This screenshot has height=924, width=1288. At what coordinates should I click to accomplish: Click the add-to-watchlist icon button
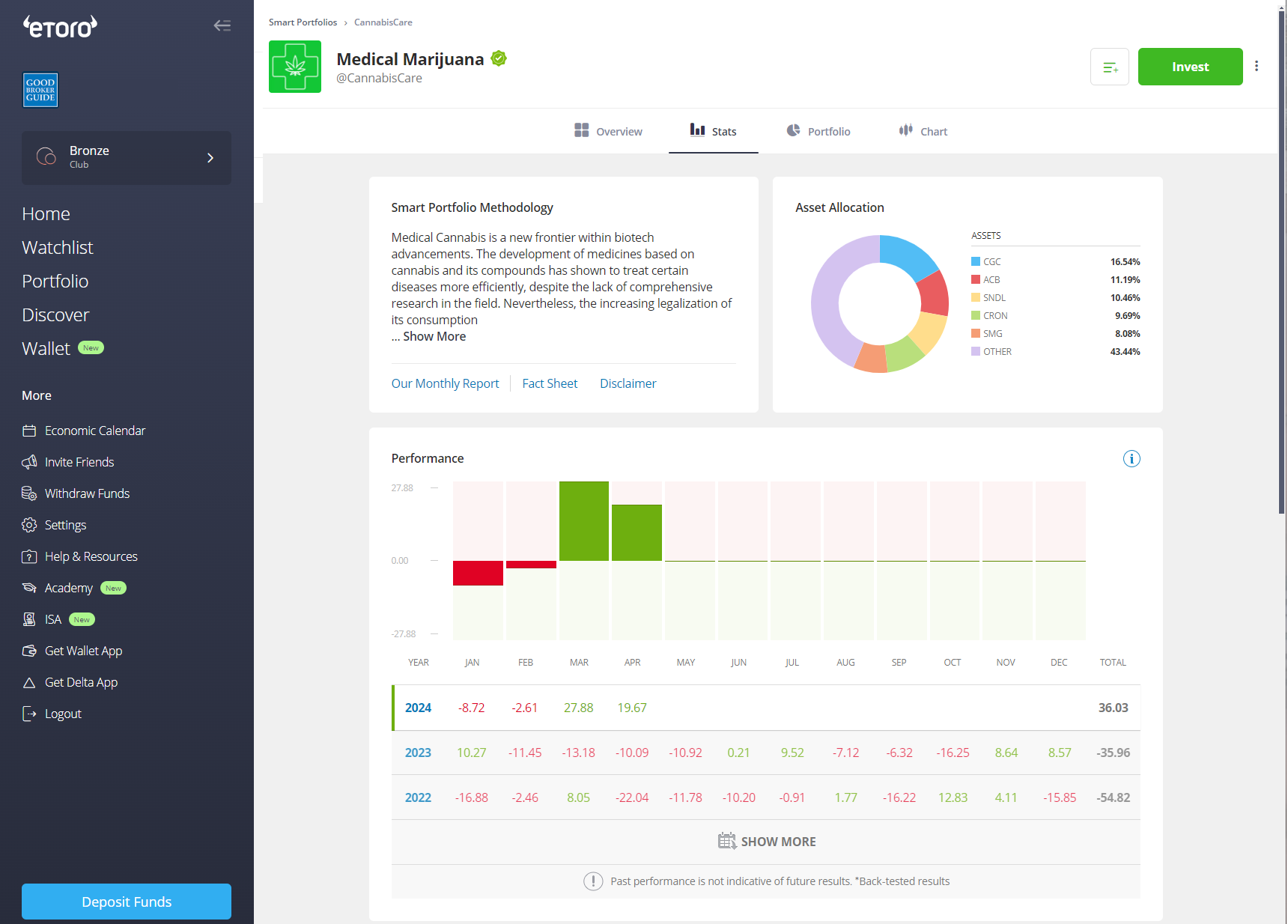pos(1110,67)
